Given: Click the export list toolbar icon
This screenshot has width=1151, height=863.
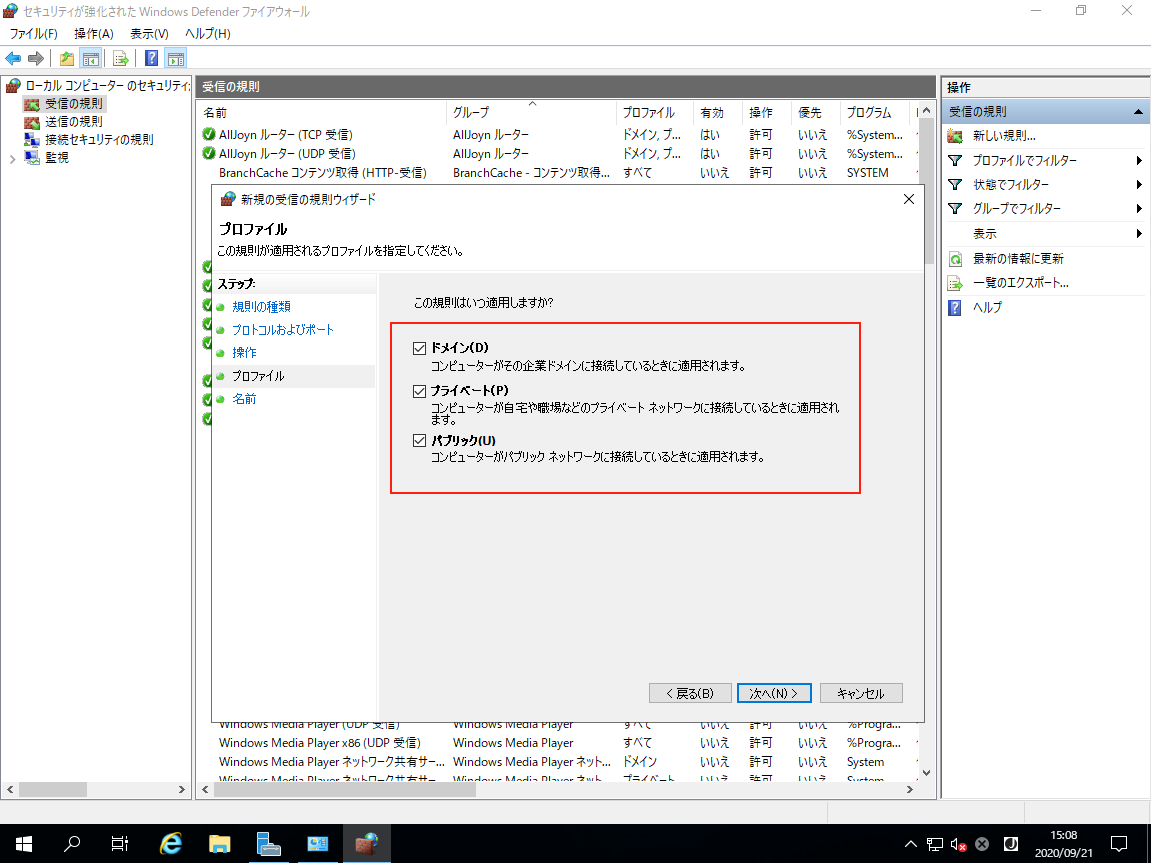Looking at the screenshot, I should 121,58.
